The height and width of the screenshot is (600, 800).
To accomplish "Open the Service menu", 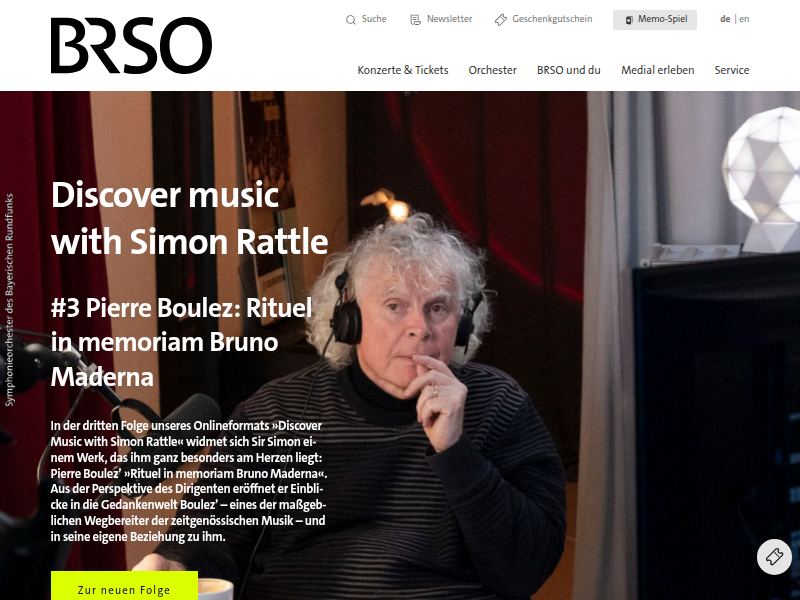I will [732, 70].
